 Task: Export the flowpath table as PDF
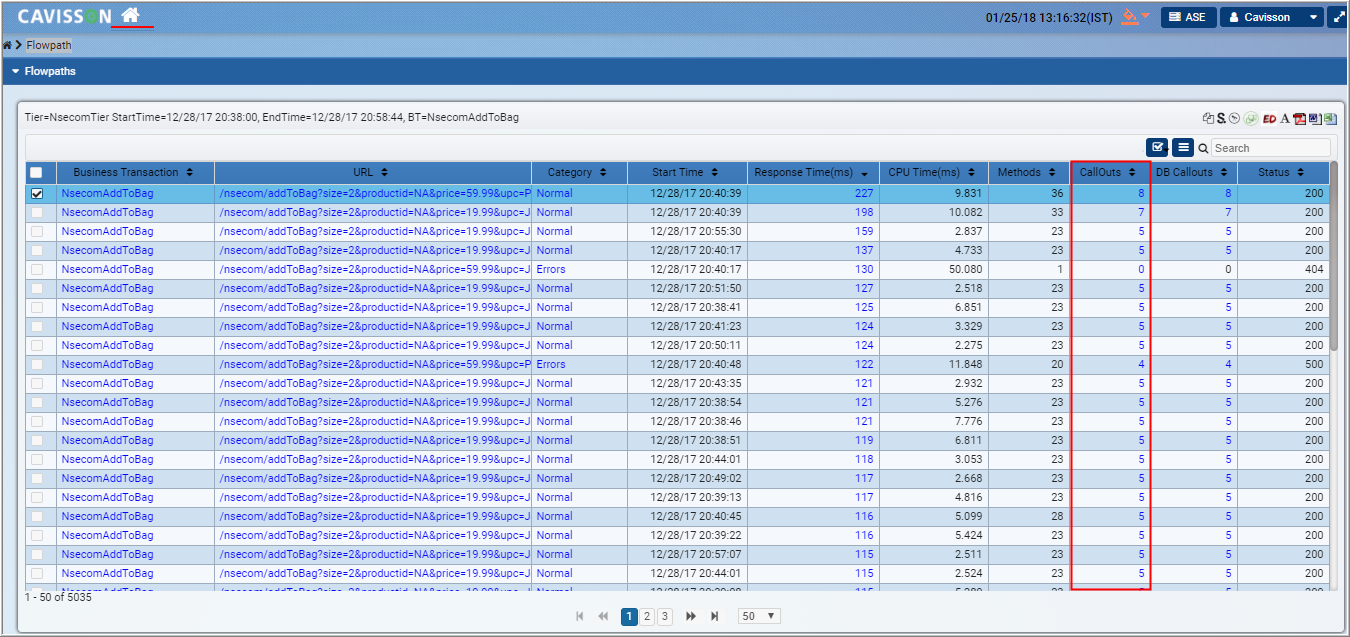pos(1300,119)
